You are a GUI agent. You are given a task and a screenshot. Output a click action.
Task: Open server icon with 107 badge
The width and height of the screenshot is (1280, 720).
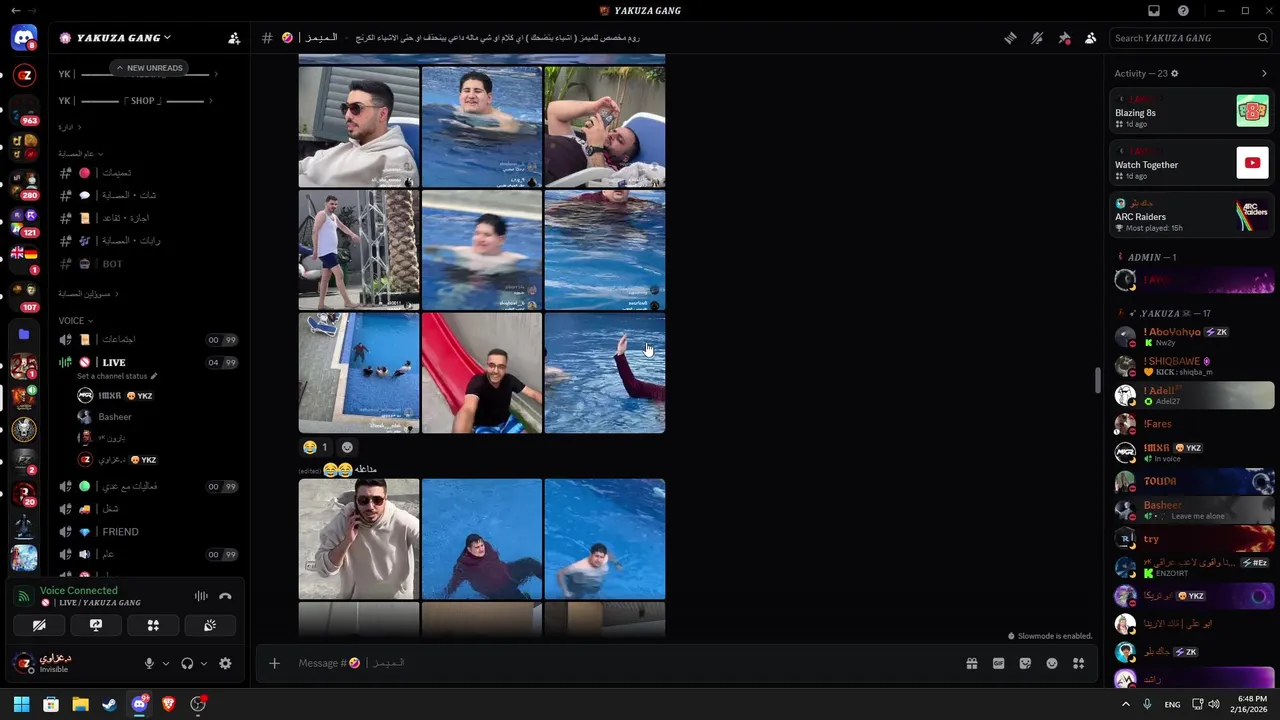(24, 297)
